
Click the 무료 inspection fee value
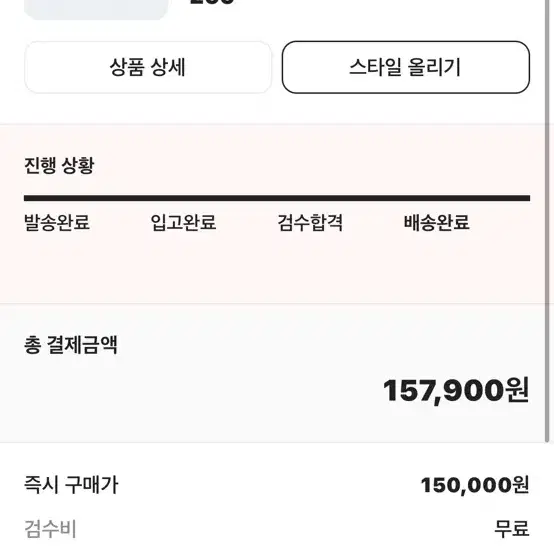tap(512, 529)
